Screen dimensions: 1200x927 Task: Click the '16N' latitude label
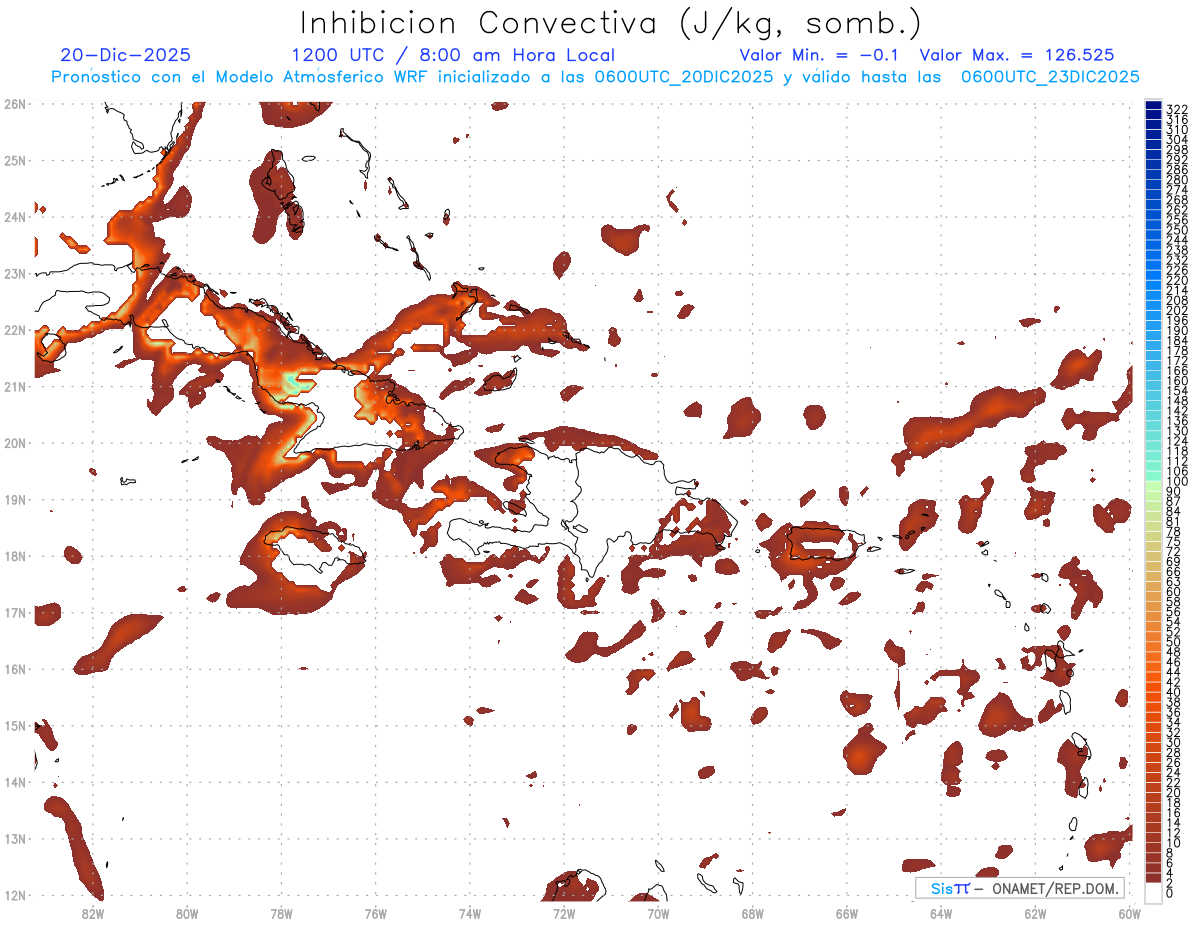click(14, 669)
